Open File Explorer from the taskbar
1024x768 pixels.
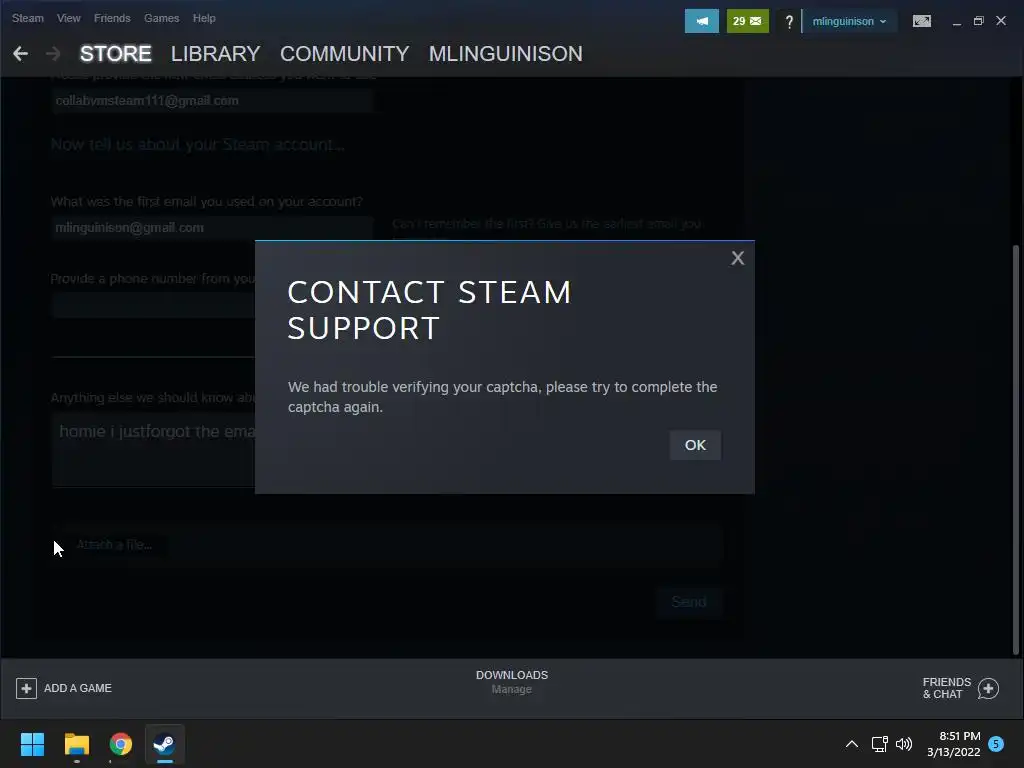coord(76,744)
